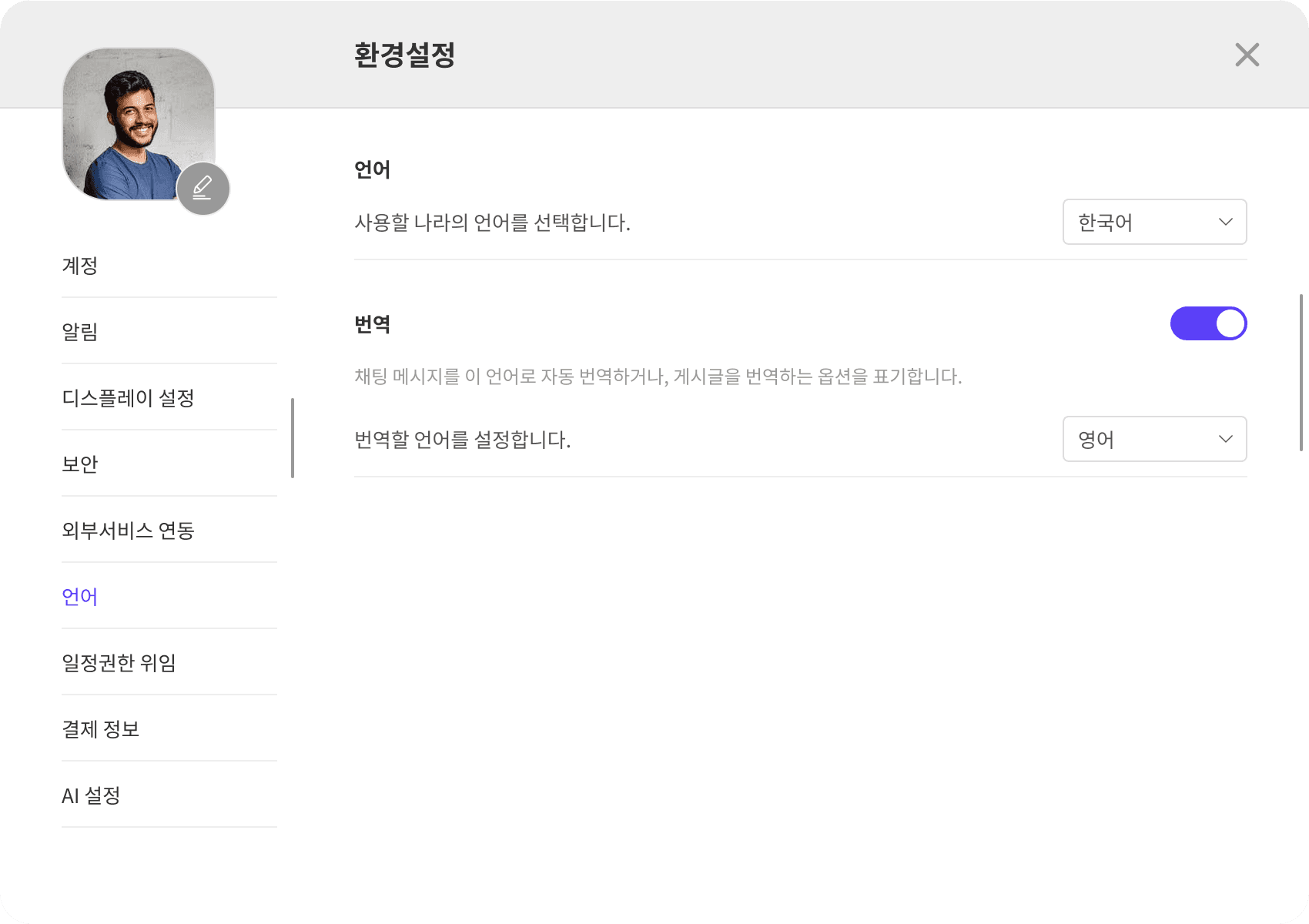Image resolution: width=1309 pixels, height=924 pixels.
Task: Toggle the 번역 switch off
Action: pyautogui.click(x=1208, y=323)
